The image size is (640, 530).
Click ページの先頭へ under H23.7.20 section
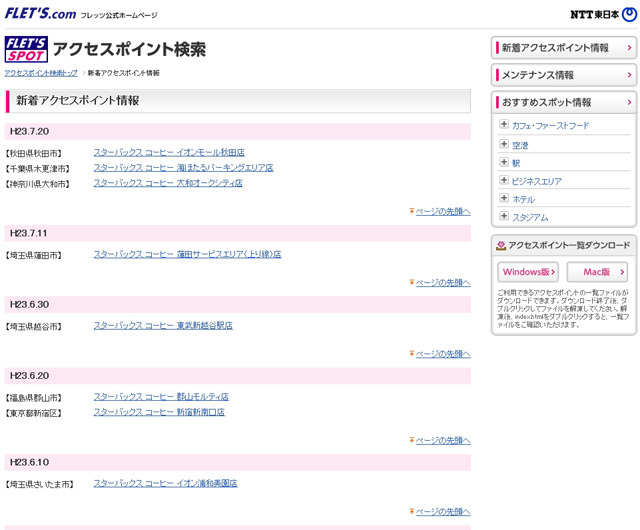point(443,212)
